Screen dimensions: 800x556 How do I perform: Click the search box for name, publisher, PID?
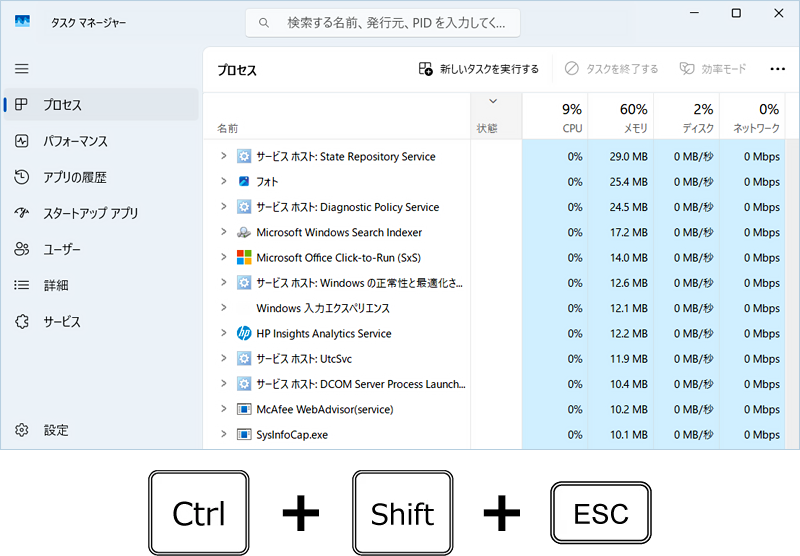[x=383, y=23]
